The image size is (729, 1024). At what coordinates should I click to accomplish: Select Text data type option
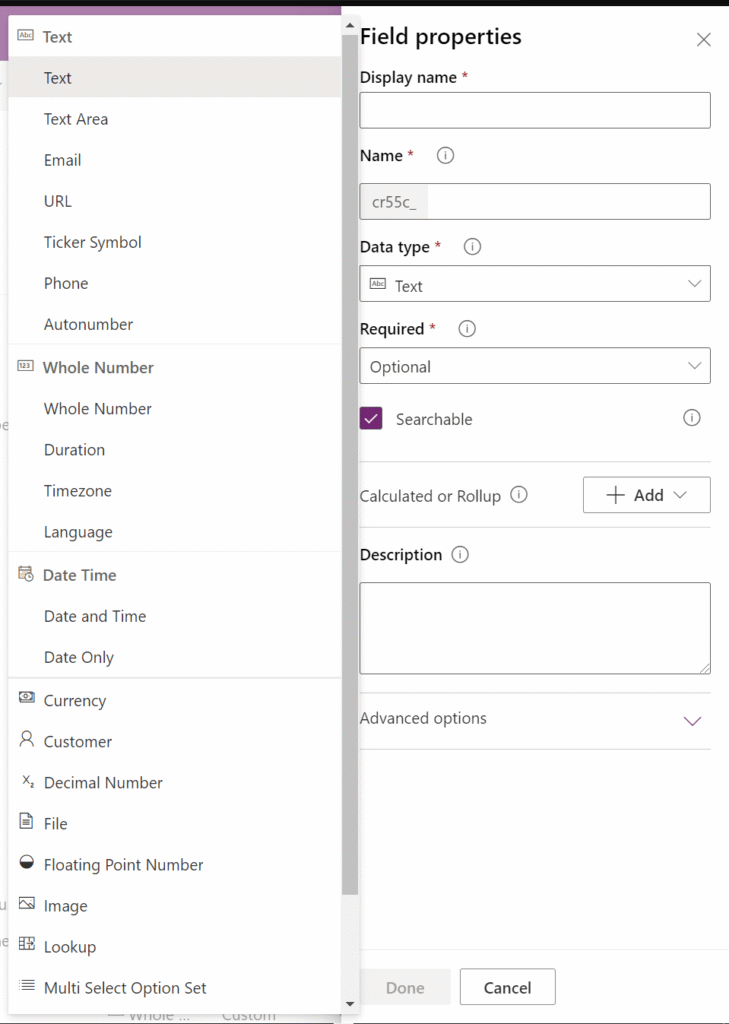tap(174, 78)
